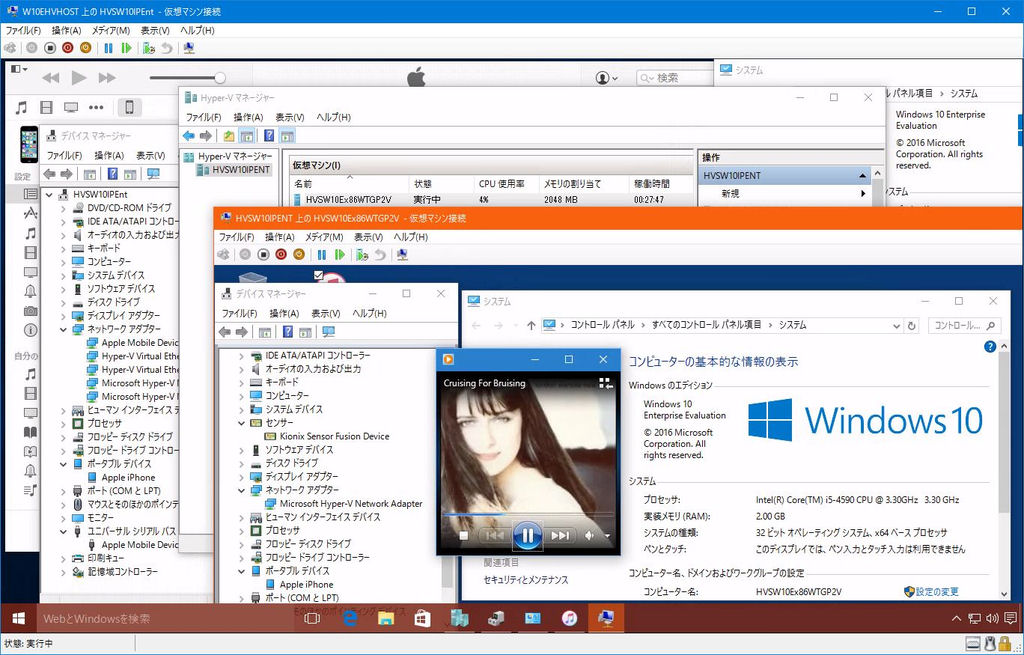Open the iTunes account dropdown
Image resolution: width=1024 pixels, height=655 pixels.
[607, 78]
